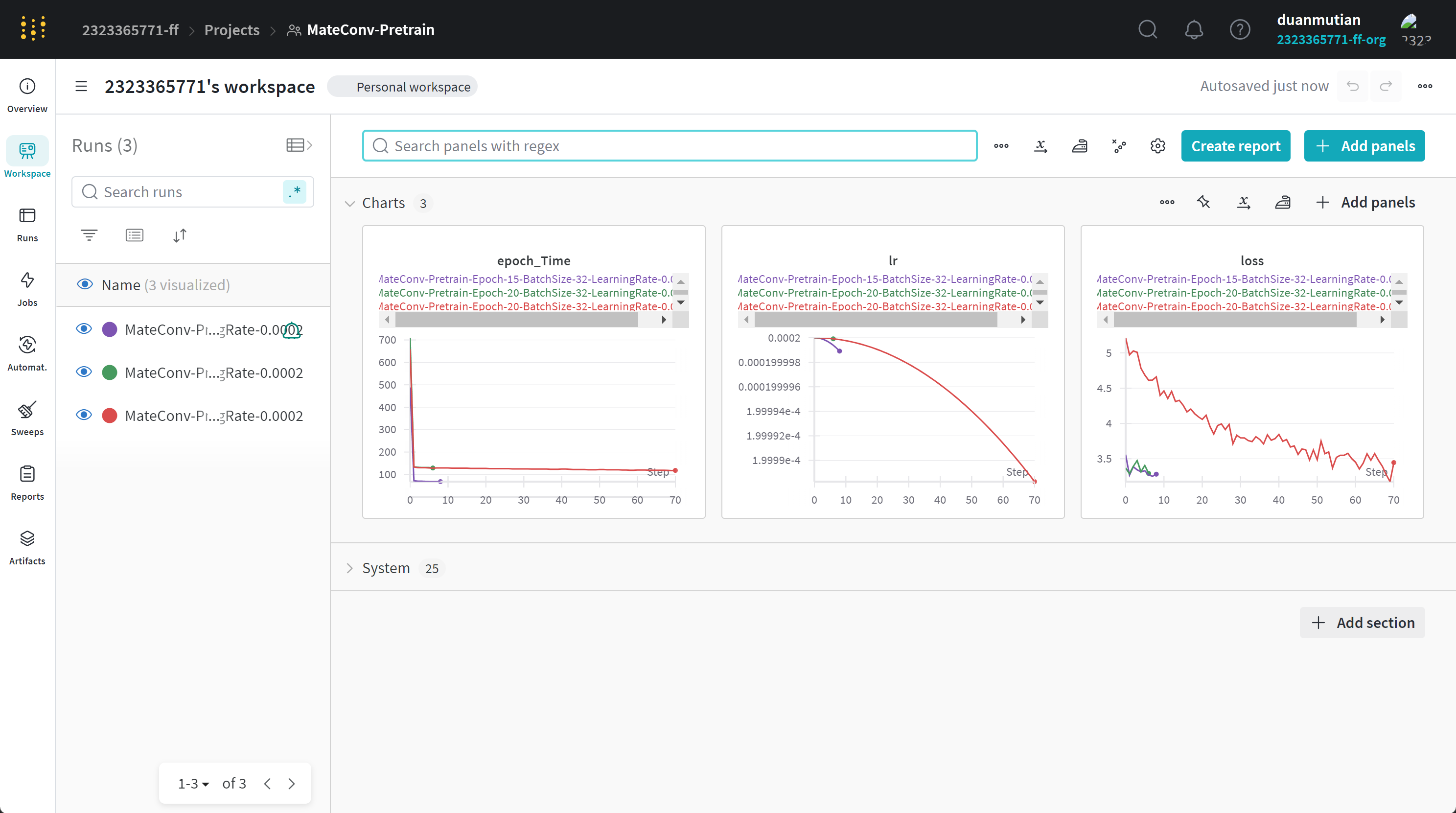Collapse the Charts section
This screenshot has height=813, width=1456.
point(350,203)
